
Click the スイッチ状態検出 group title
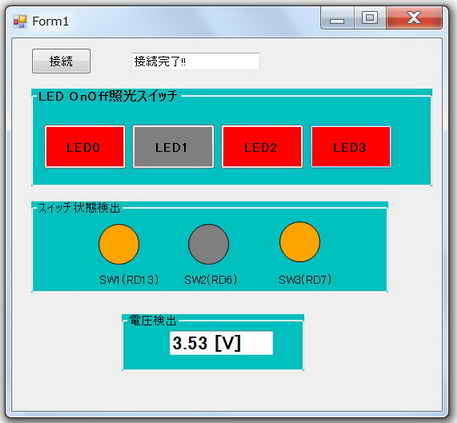point(79,208)
